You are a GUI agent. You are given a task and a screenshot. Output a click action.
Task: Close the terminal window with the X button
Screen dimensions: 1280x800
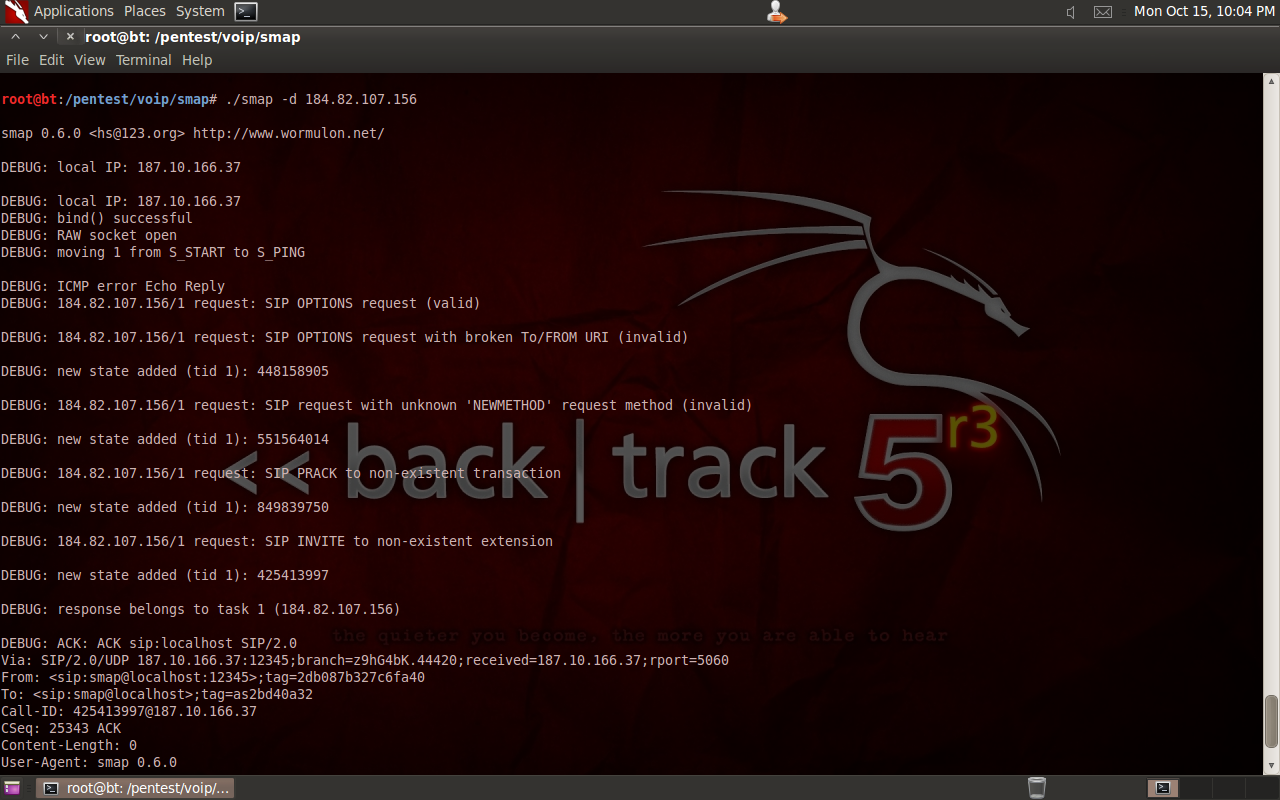tap(70, 36)
